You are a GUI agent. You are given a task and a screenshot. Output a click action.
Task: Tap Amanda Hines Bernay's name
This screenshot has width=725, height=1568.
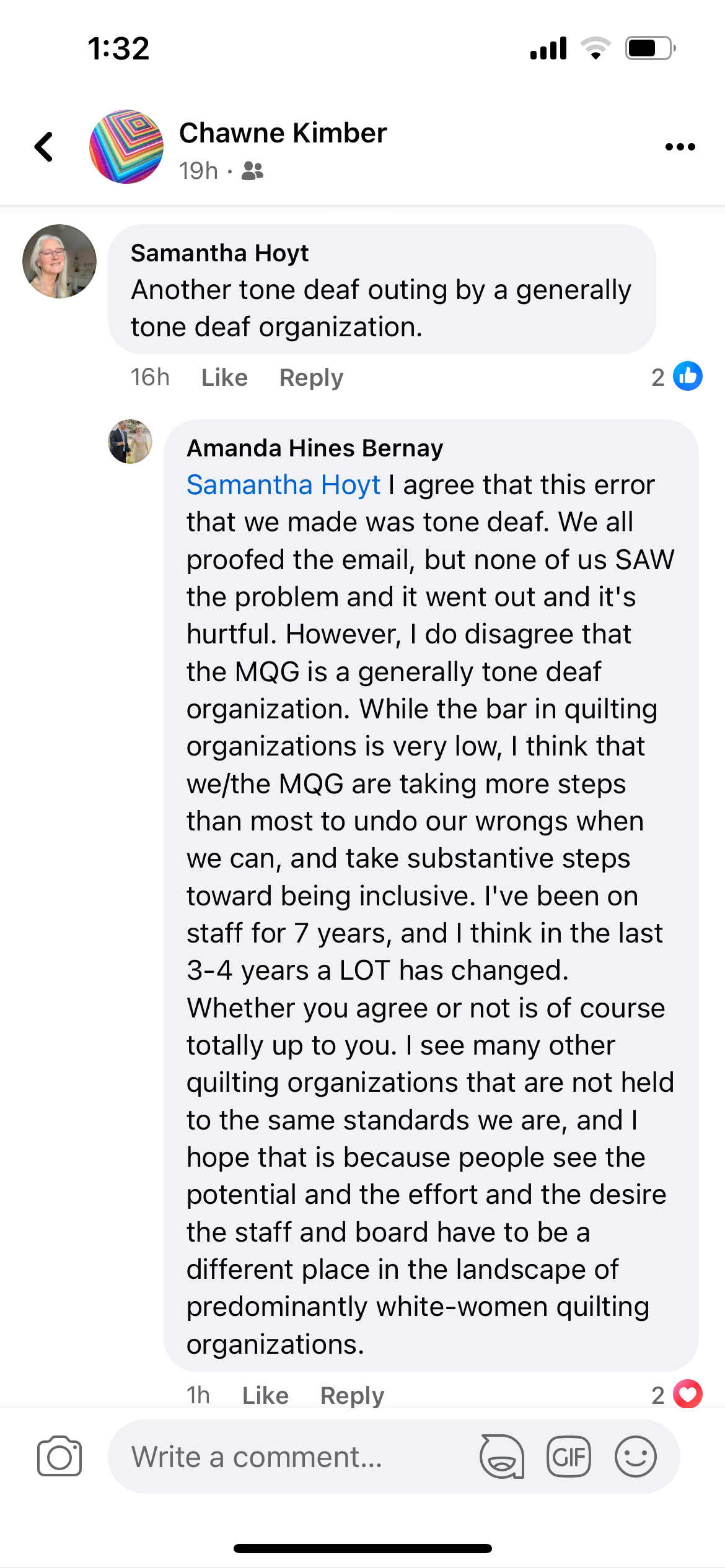click(315, 448)
